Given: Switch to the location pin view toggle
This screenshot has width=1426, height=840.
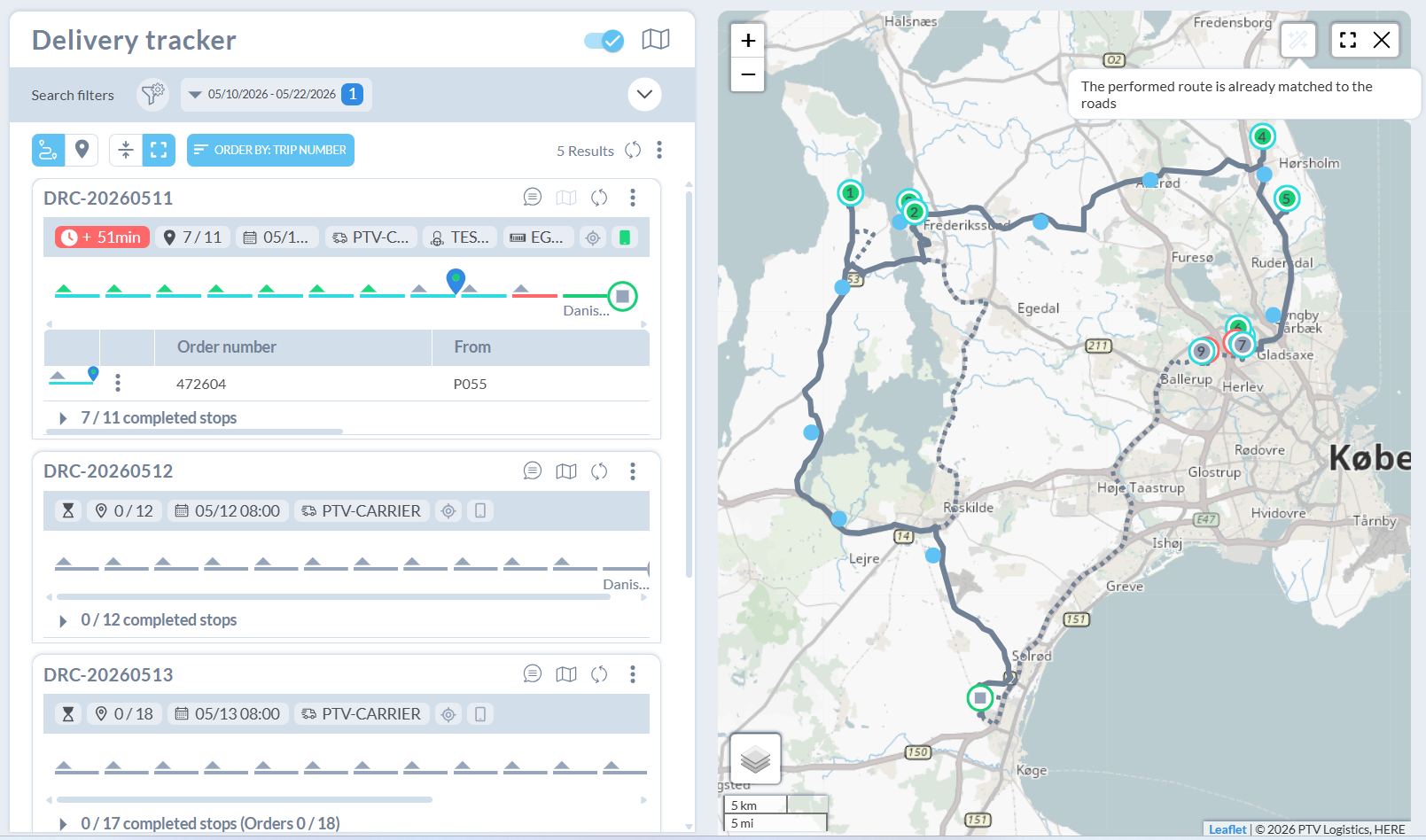Looking at the screenshot, I should 82,150.
